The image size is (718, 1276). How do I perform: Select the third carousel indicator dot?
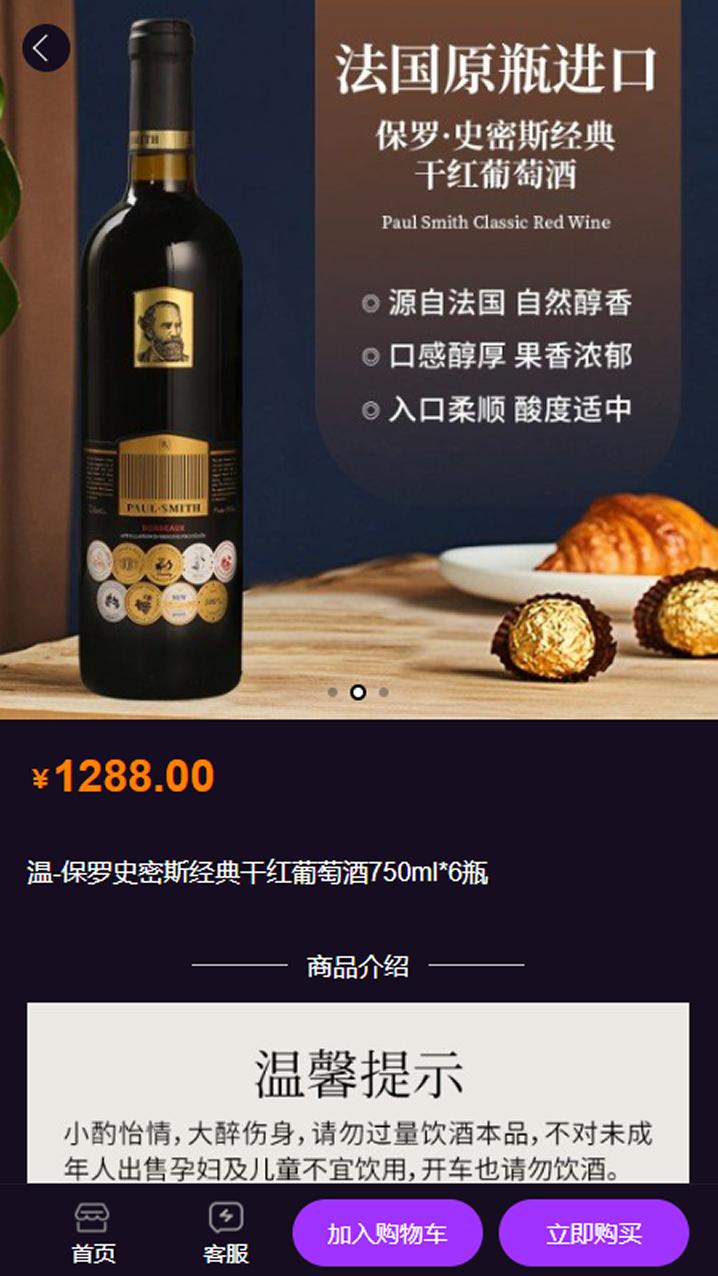tap(384, 692)
